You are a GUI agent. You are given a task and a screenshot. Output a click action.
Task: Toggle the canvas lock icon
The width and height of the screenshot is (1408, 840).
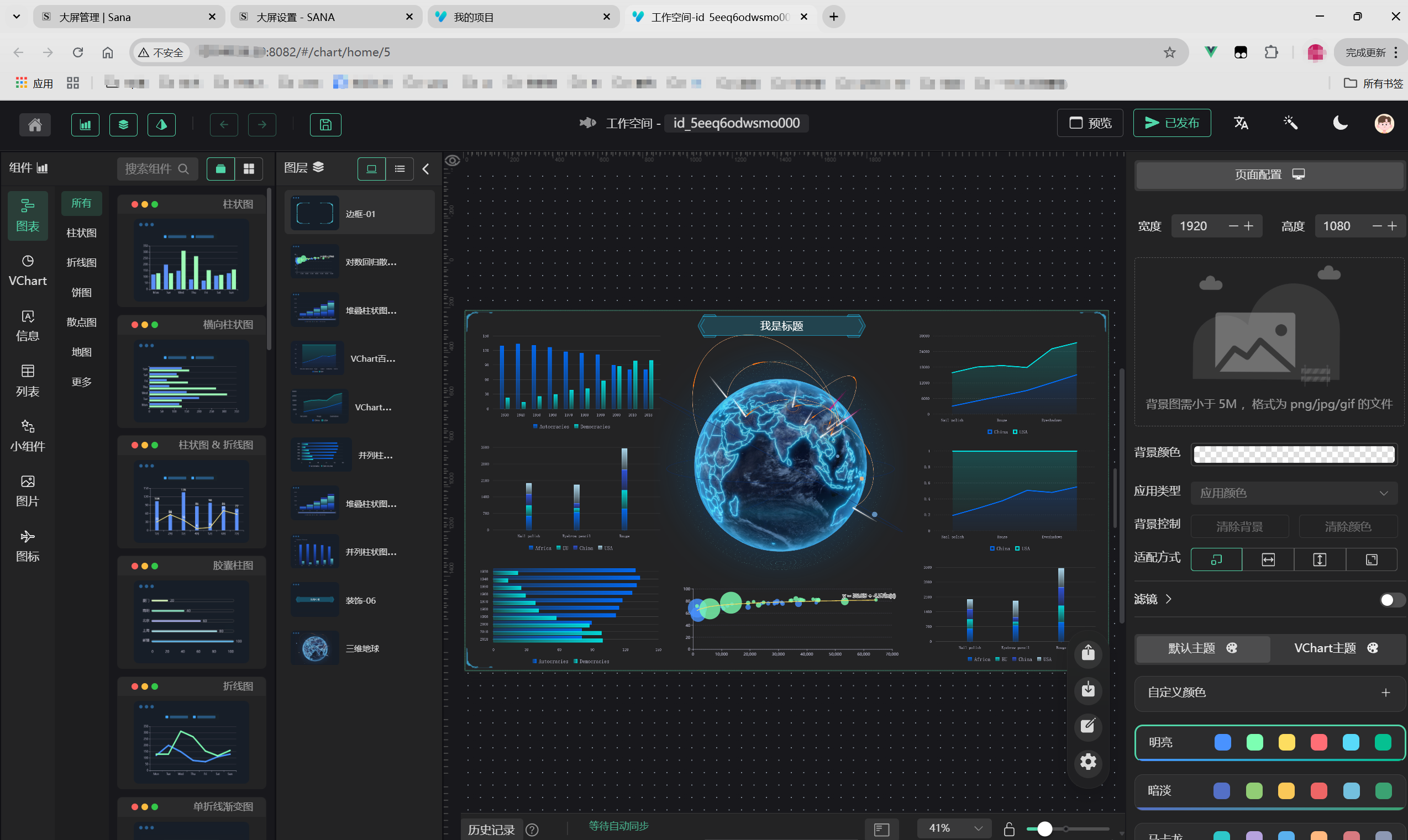1008,830
